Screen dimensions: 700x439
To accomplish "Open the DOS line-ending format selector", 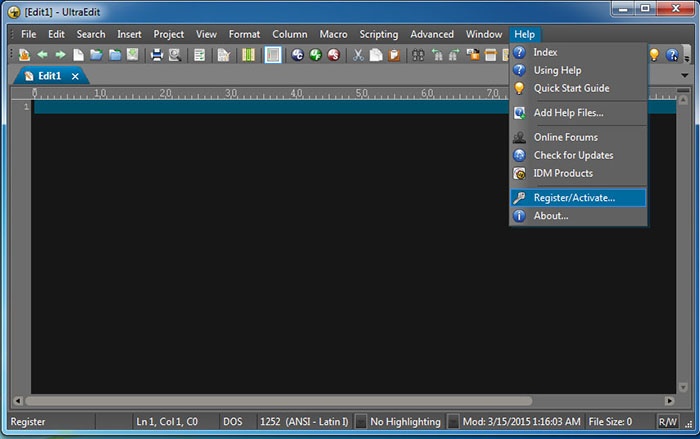I will coord(233,422).
